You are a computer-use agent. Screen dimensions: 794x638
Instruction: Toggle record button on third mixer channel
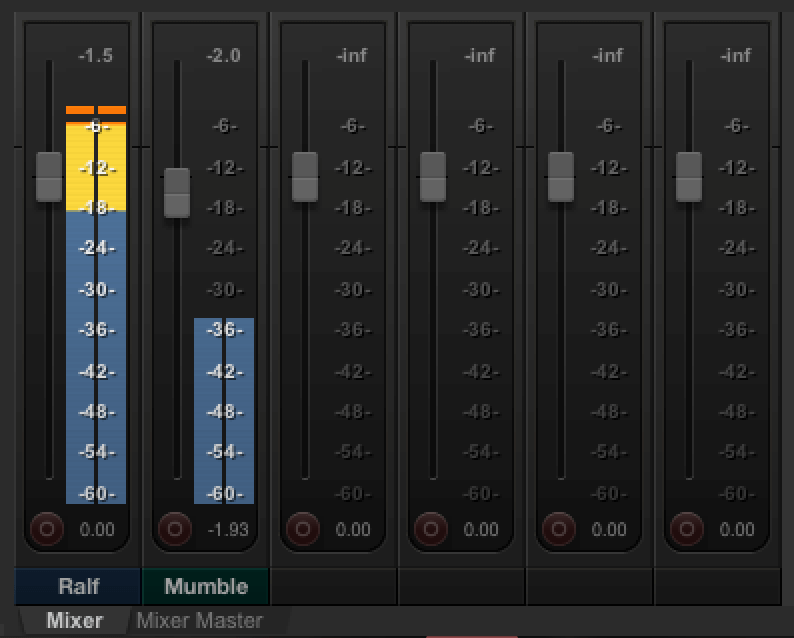pyautogui.click(x=302, y=528)
